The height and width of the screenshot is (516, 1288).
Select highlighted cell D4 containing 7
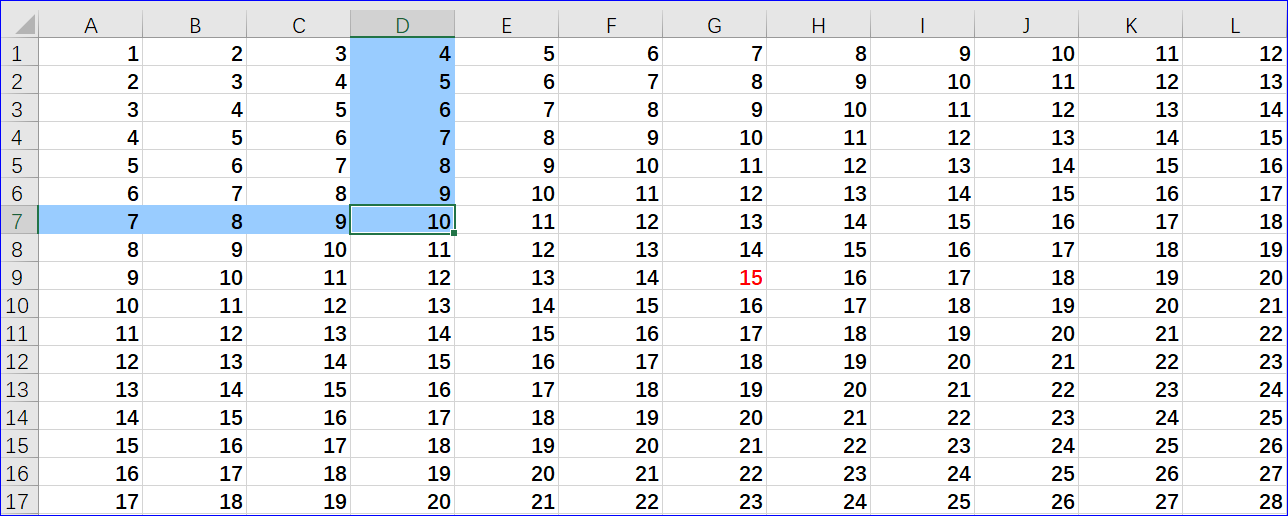[403, 137]
